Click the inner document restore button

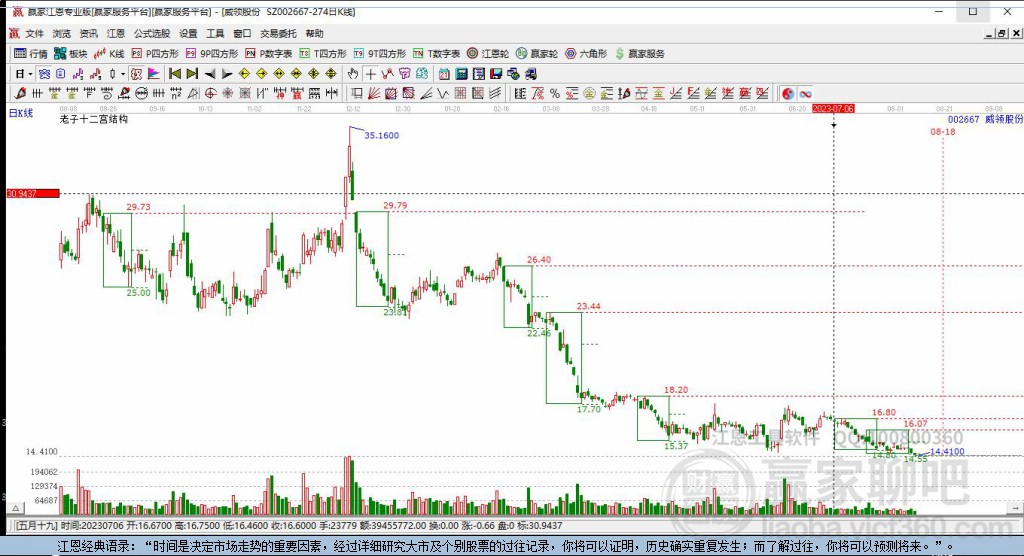(1001, 33)
